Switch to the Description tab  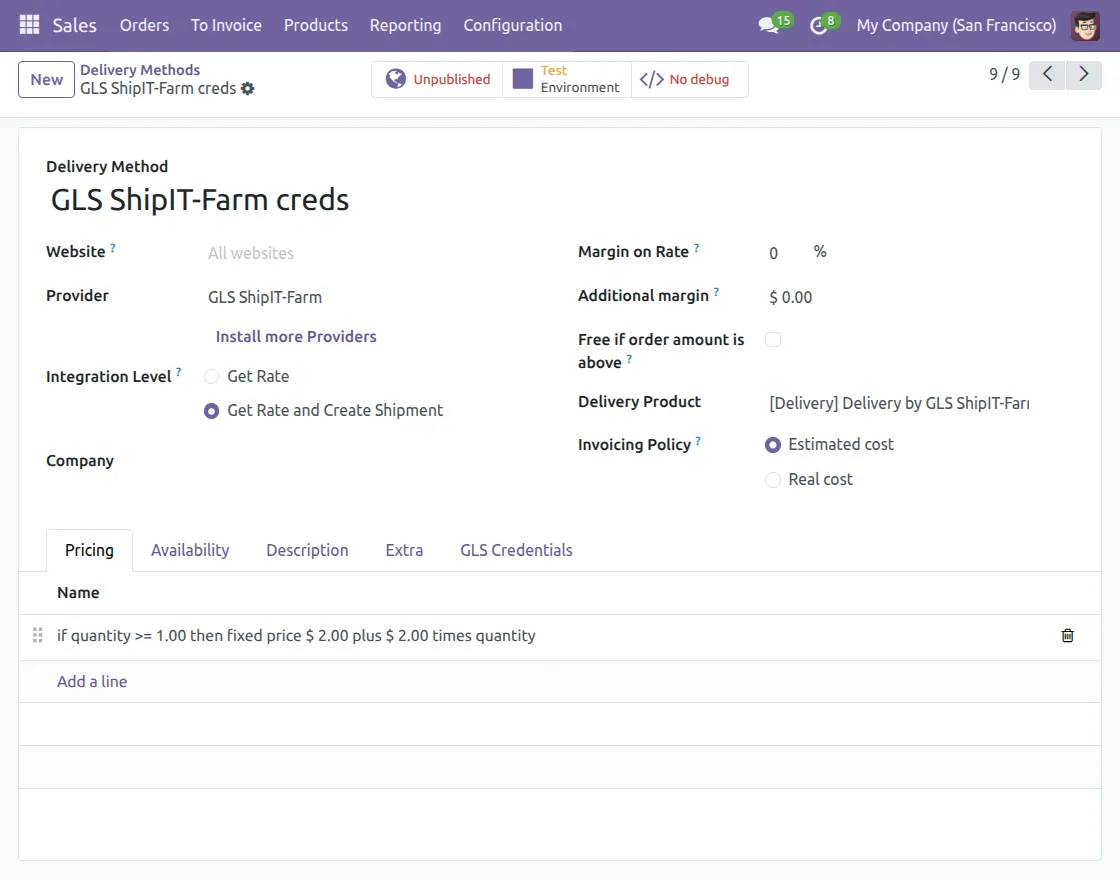coord(307,550)
